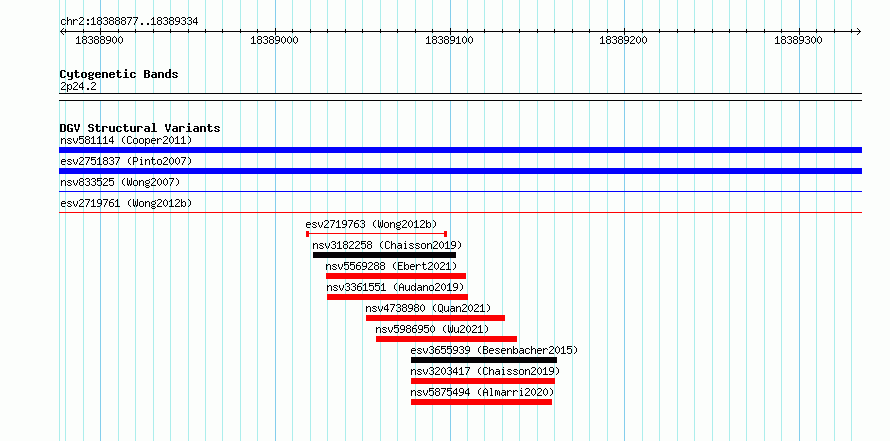Click ruler position 18388900
Viewport: 890px width, 441px height.
coord(99,41)
